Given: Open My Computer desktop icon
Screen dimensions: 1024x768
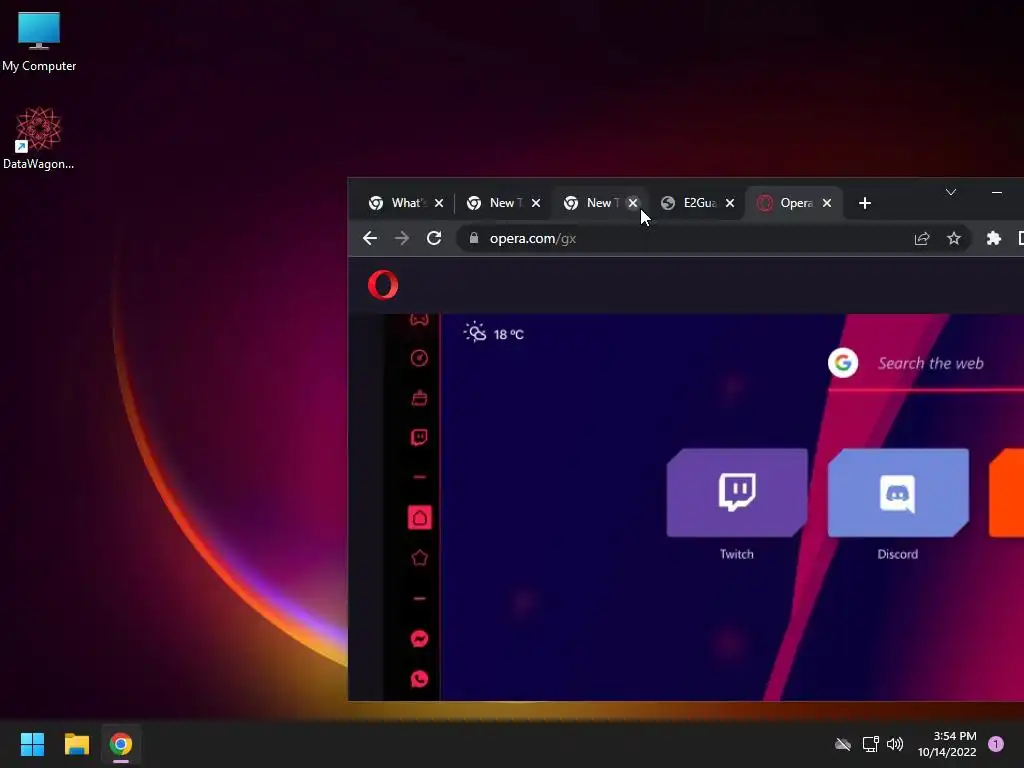Looking at the screenshot, I should pos(39,41).
